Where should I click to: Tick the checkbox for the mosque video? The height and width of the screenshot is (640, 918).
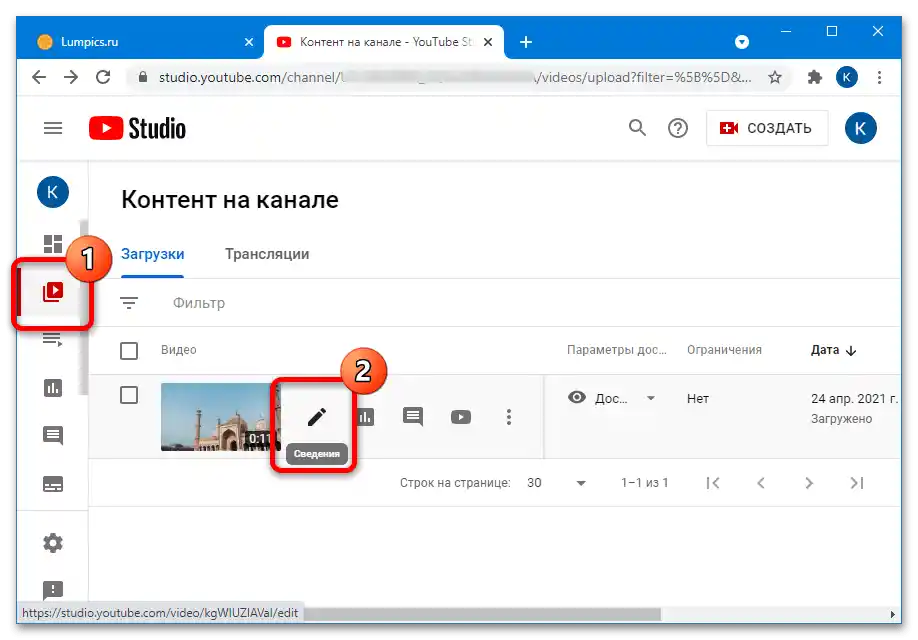tap(129, 395)
